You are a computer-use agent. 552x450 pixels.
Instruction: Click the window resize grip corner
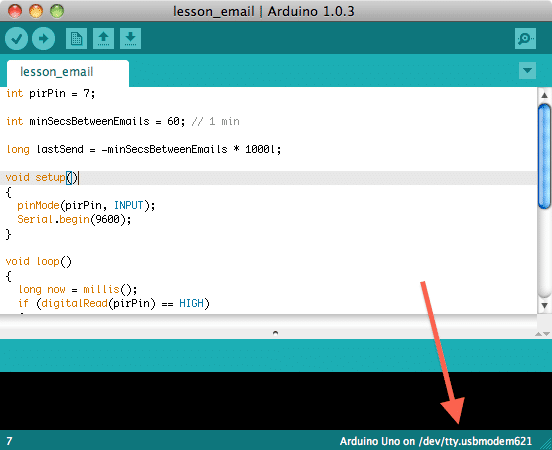coord(546,443)
